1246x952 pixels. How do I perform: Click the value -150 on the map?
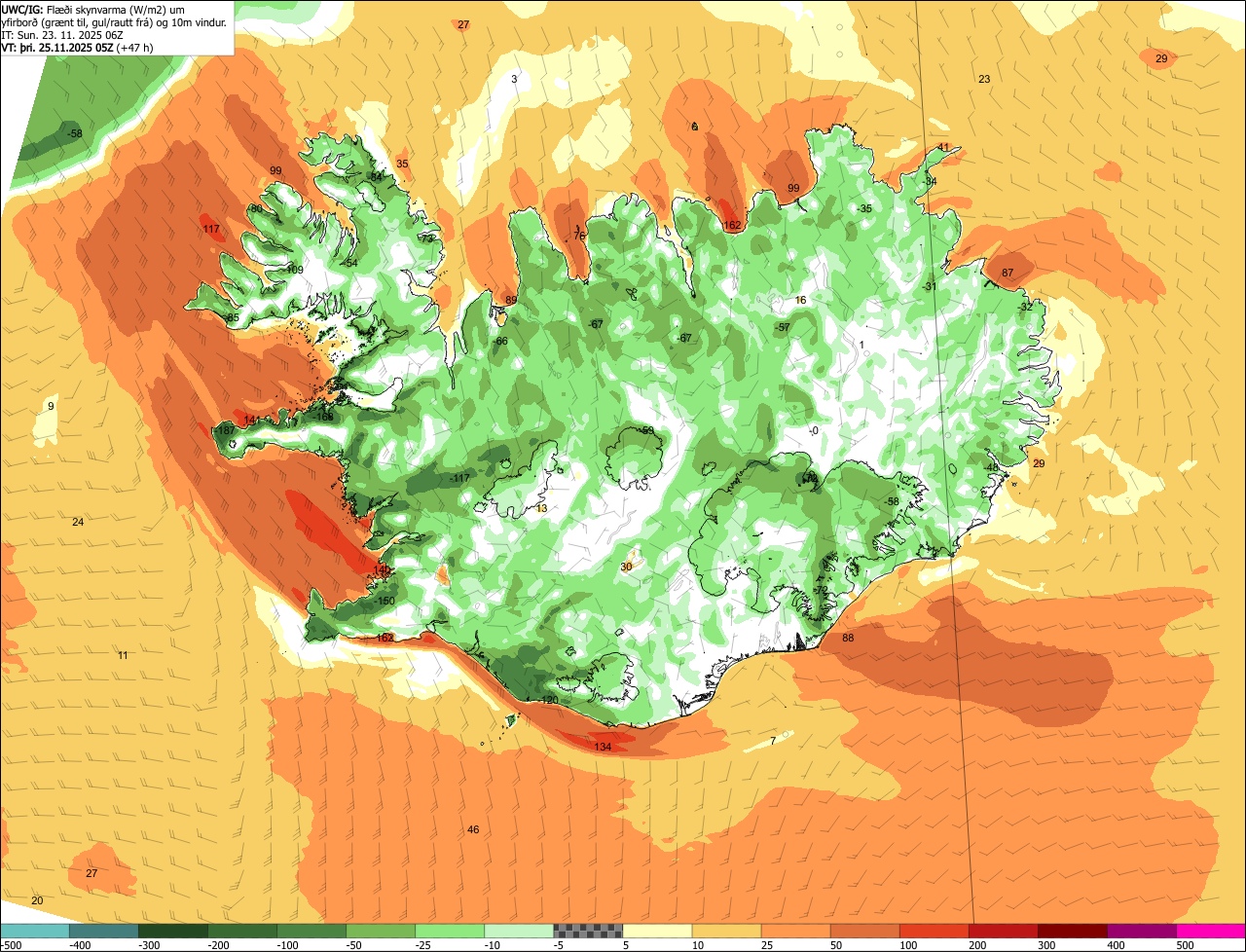385,601
